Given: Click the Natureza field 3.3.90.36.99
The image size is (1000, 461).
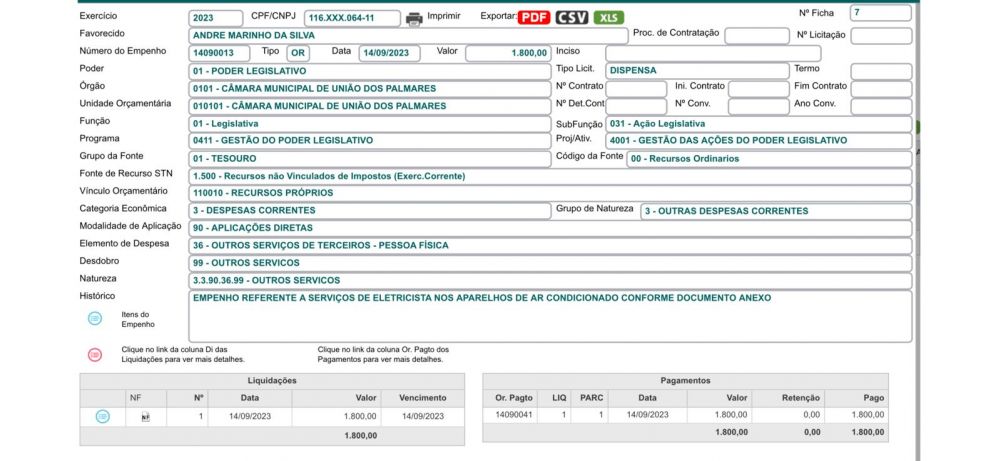Looking at the screenshot, I should click(550, 281).
